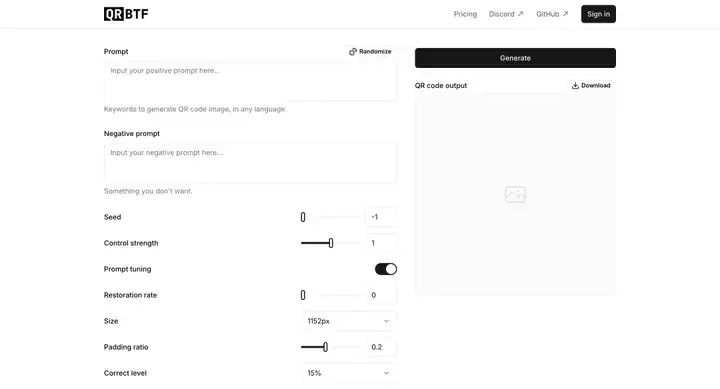The height and width of the screenshot is (389, 720).
Task: Click the Control strength slider handle
Action: coord(331,243)
